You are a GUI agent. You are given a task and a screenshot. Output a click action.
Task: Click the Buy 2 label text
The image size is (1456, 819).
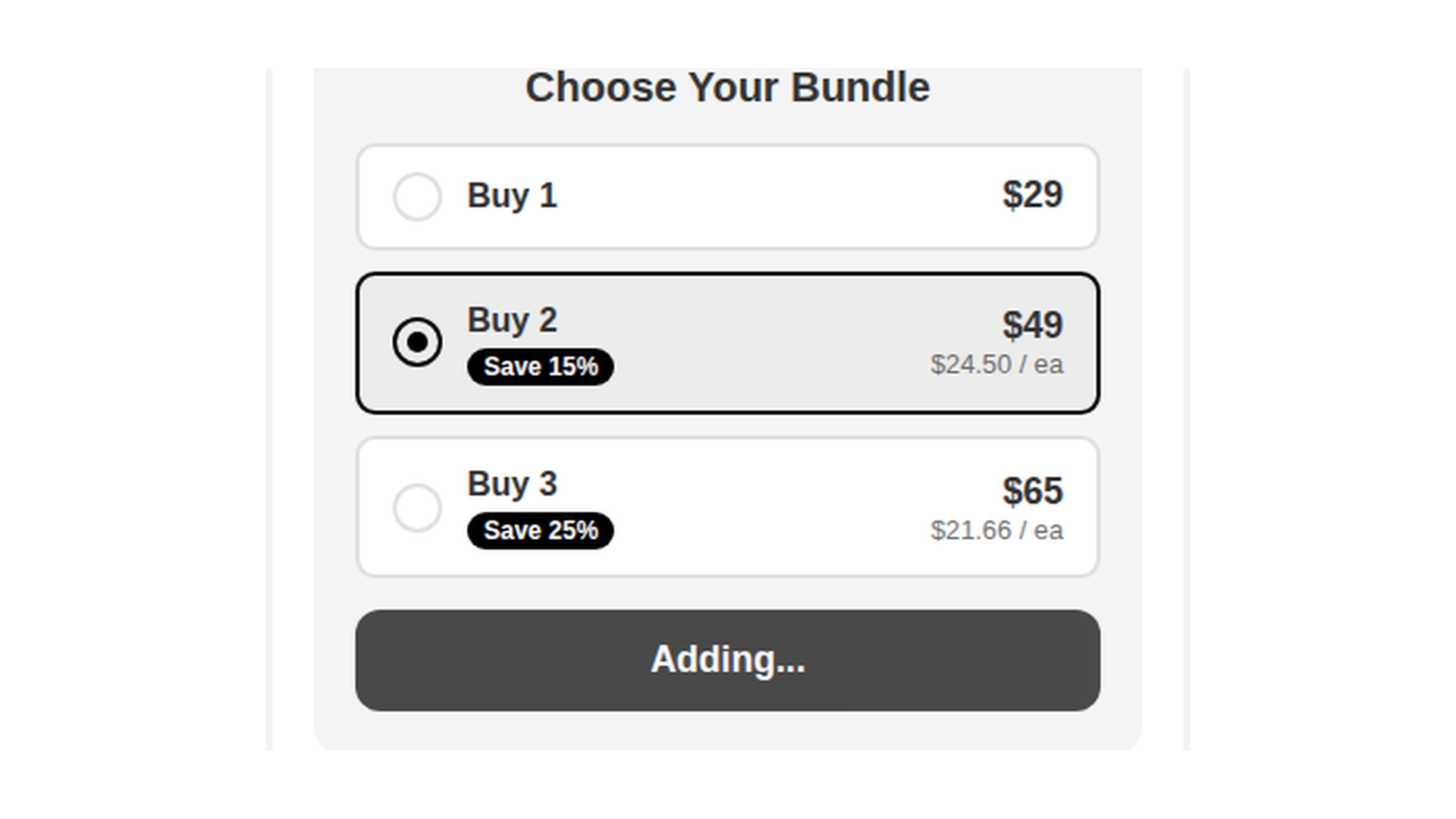(512, 320)
